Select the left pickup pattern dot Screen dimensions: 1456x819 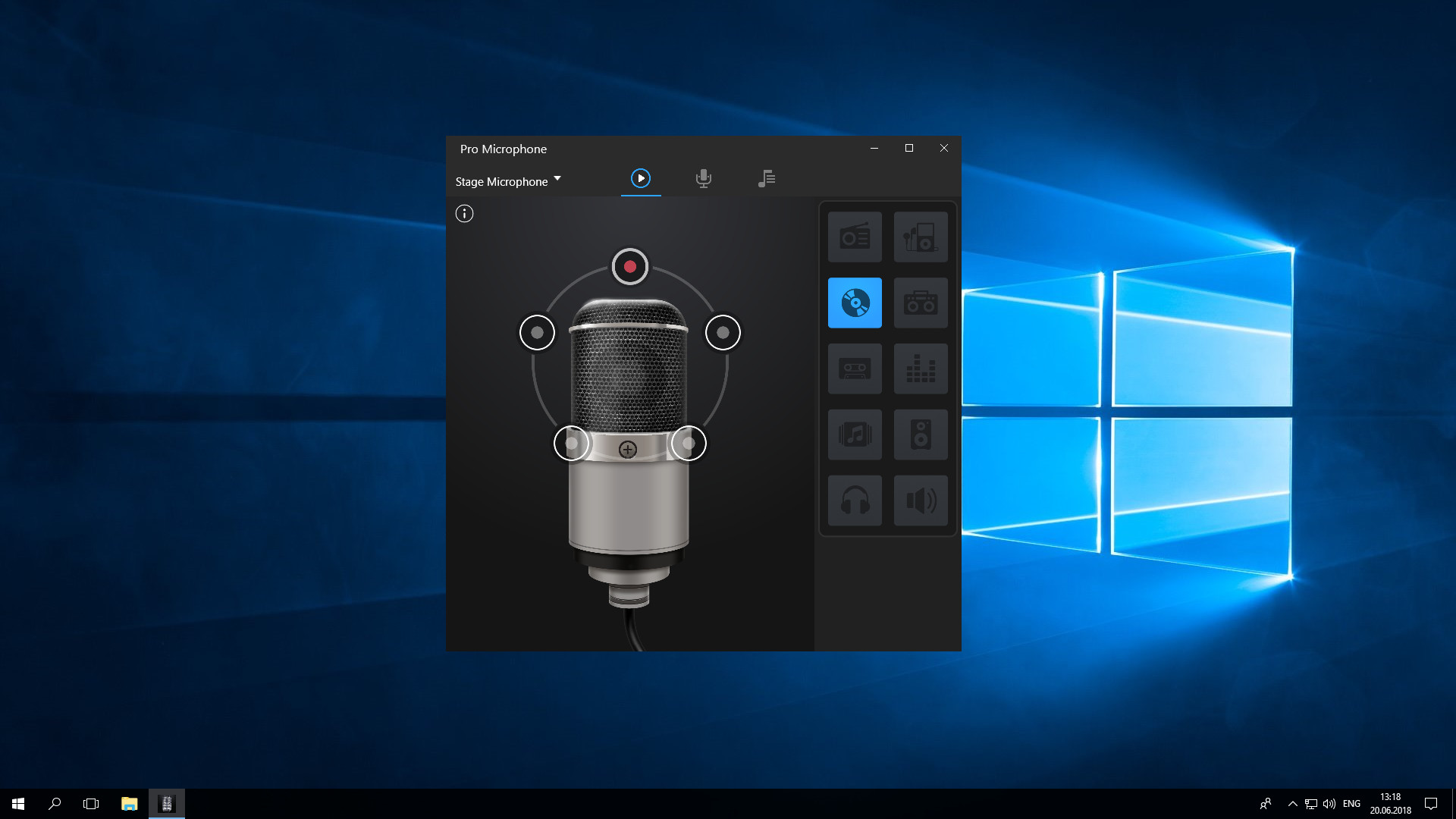[537, 332]
